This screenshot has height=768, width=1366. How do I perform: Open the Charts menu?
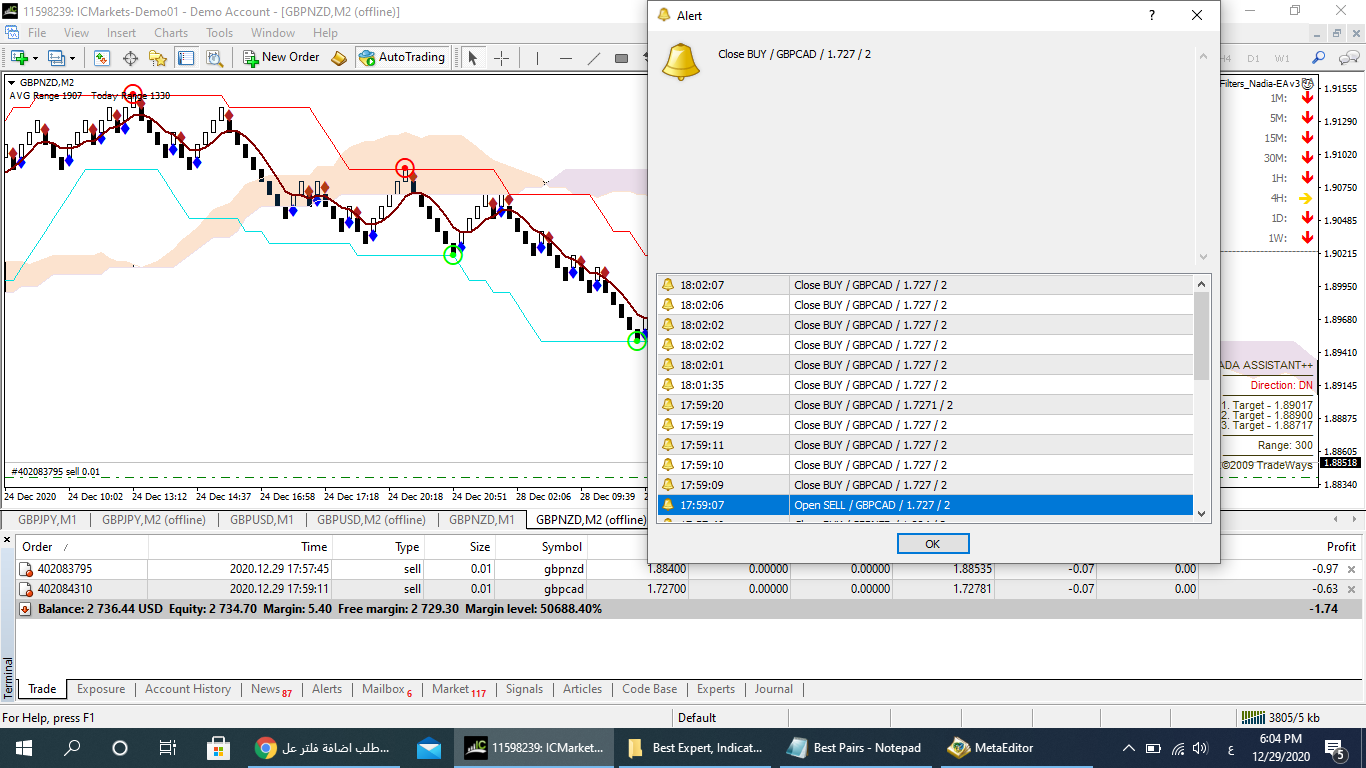[171, 33]
